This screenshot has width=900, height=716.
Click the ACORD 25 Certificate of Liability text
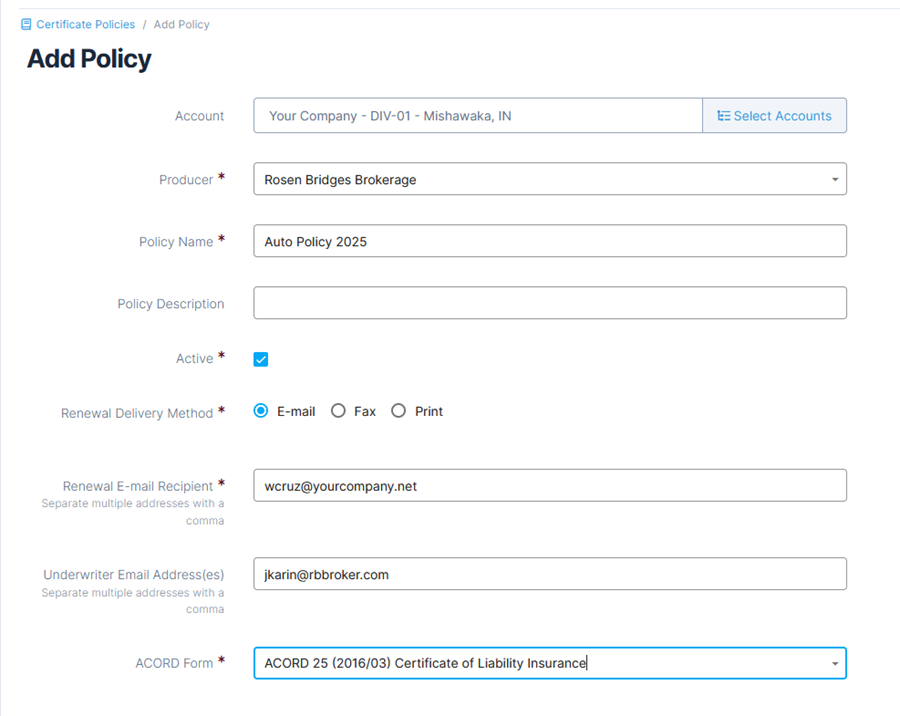click(425, 663)
